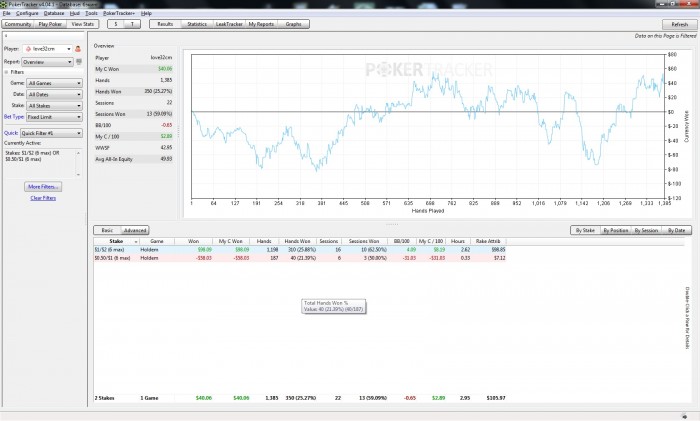Collapse the Filters section
This screenshot has height=421, width=700.
(x=6, y=72)
